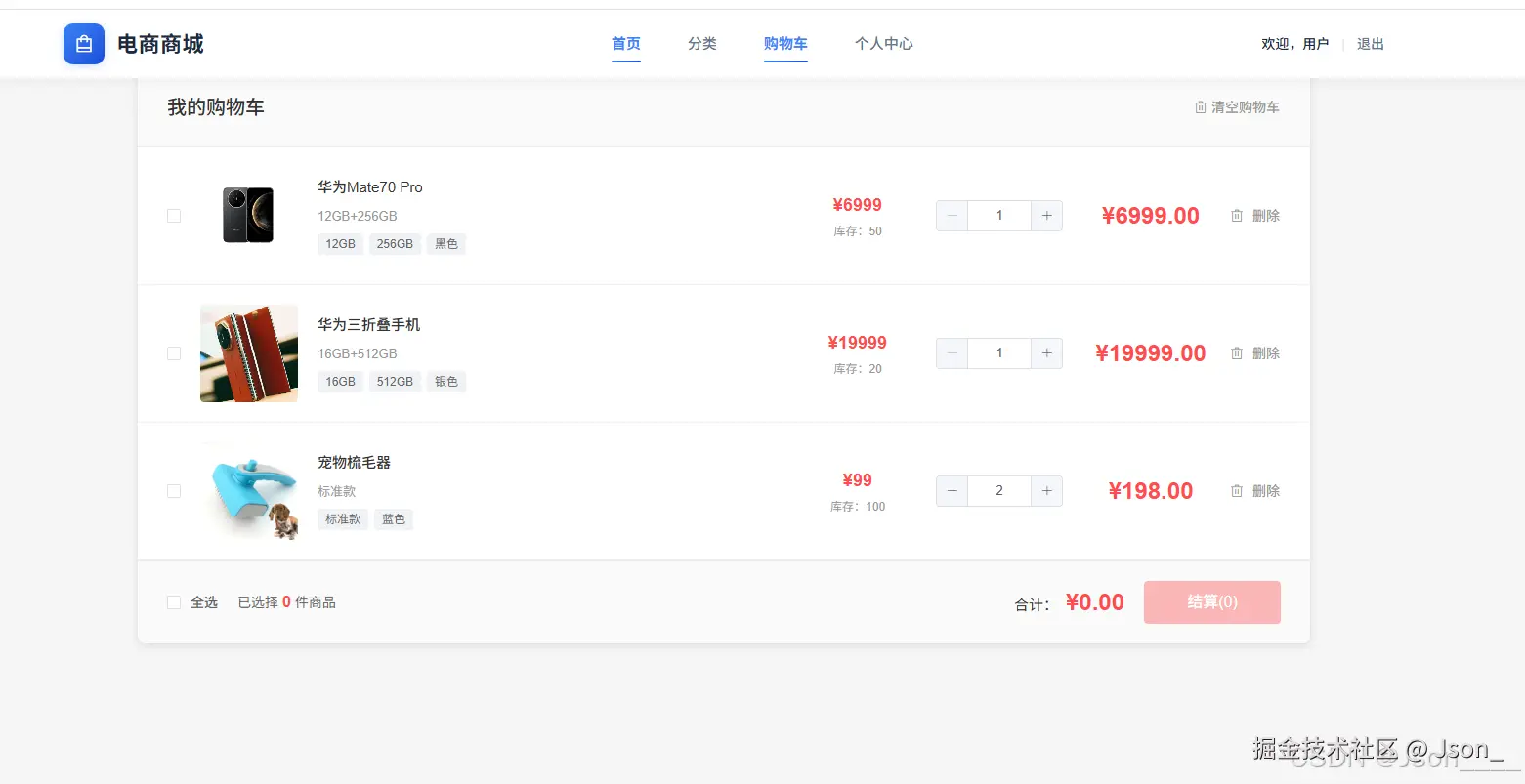This screenshot has width=1525, height=784.
Task: Click the 清空购物车 trash icon
Action: click(1201, 107)
